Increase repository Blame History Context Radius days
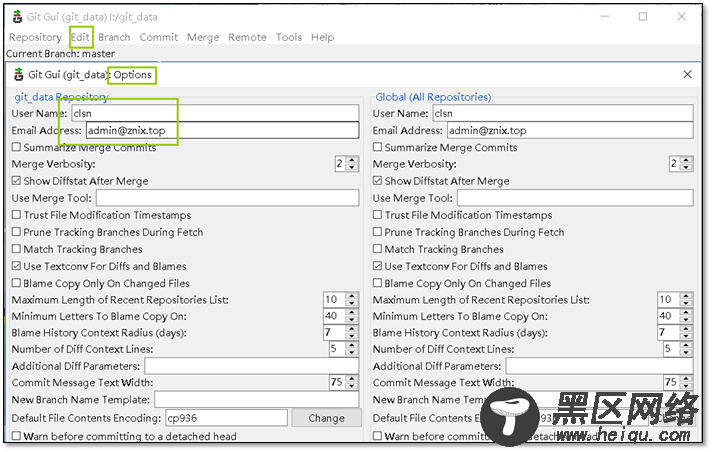The image size is (712, 452). [352, 329]
